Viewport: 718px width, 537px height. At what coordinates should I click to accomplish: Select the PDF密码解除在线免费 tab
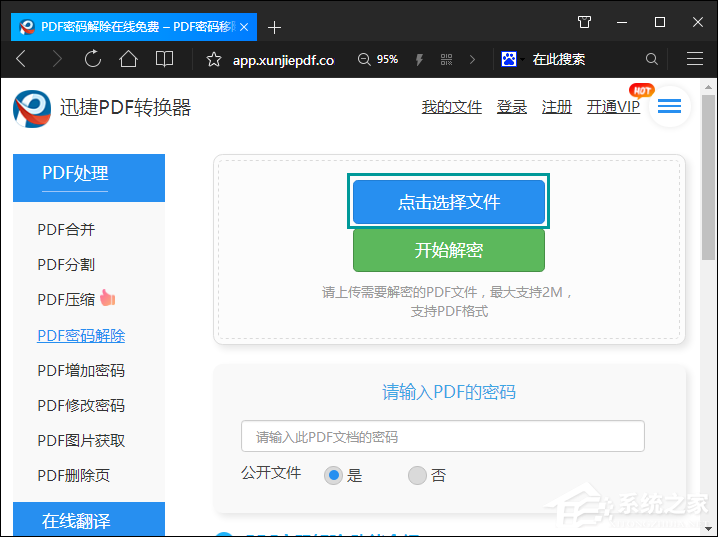tap(134, 27)
